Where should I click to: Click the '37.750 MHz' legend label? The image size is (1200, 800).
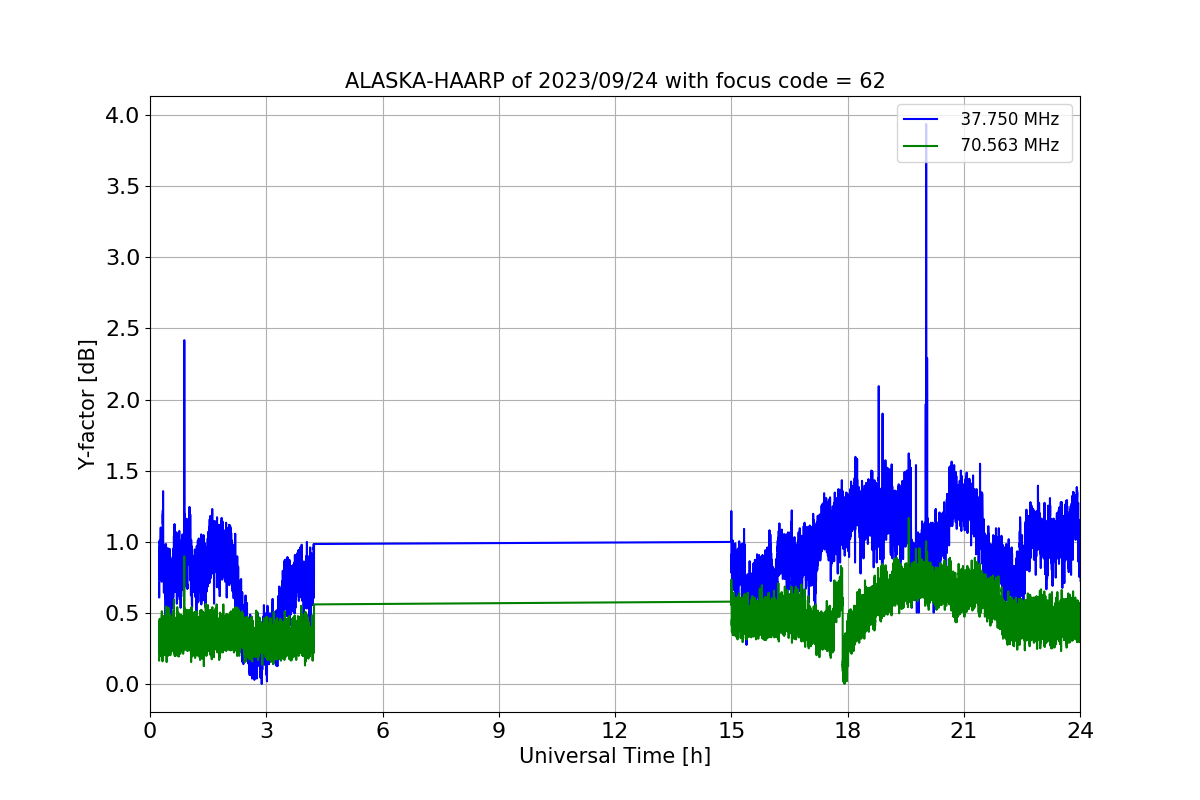tap(1010, 119)
